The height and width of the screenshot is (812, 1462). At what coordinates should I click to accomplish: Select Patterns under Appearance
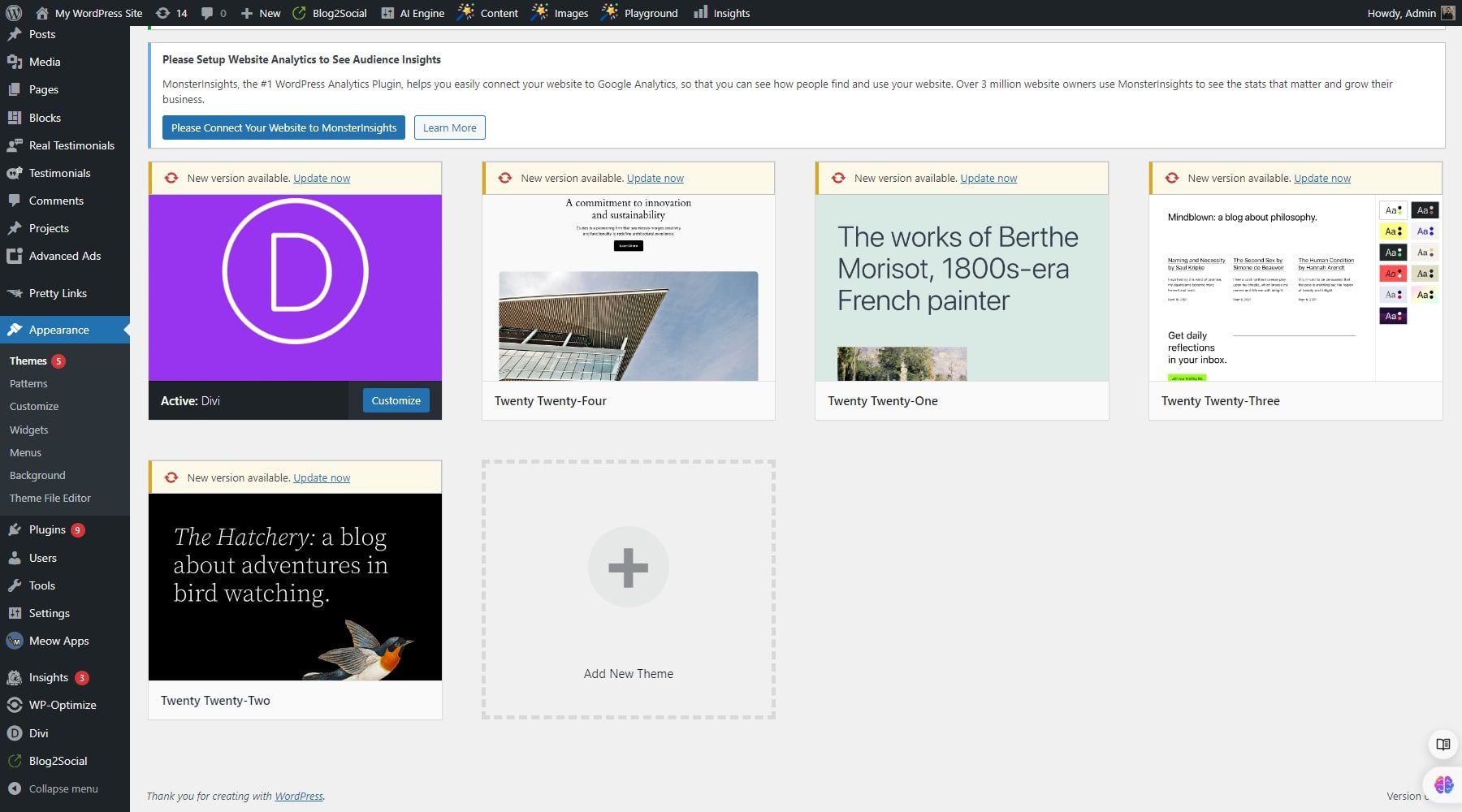click(x=28, y=383)
